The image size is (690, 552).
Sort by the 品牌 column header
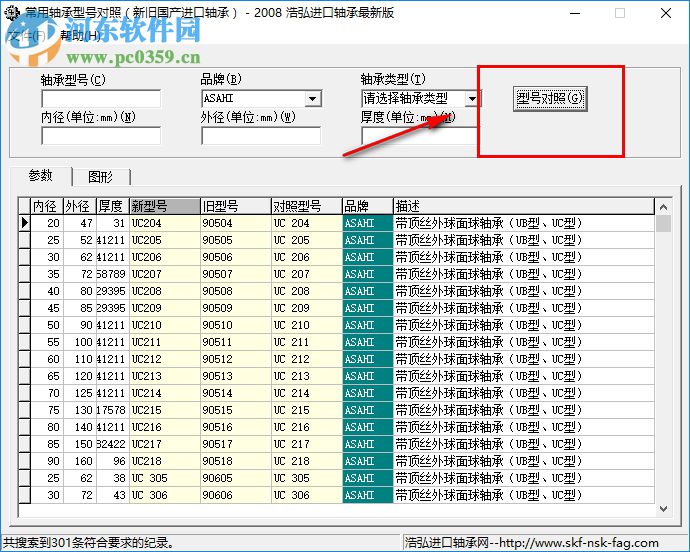pos(367,206)
